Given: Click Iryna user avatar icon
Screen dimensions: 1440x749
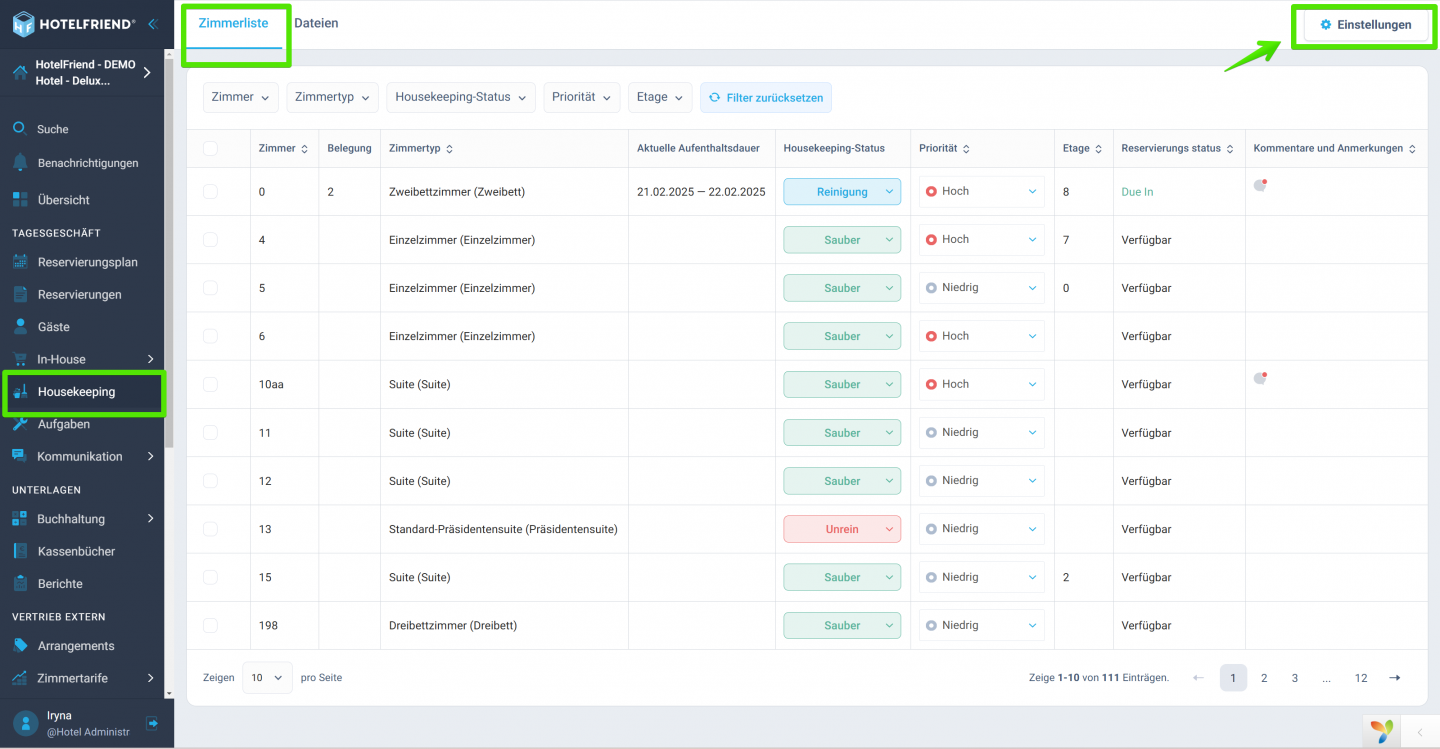Looking at the screenshot, I should click(25, 723).
